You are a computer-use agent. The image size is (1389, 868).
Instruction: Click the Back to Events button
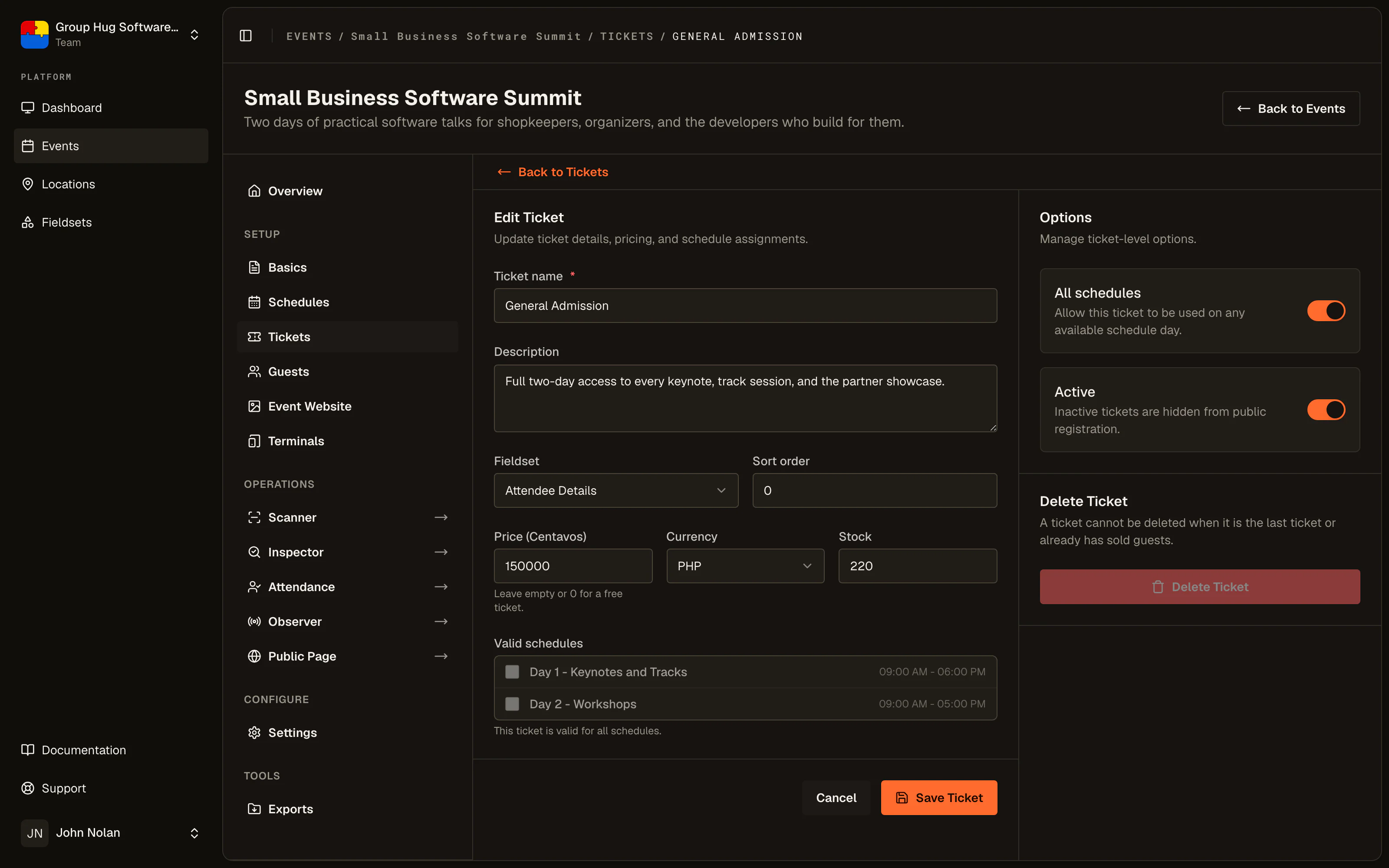pos(1291,108)
